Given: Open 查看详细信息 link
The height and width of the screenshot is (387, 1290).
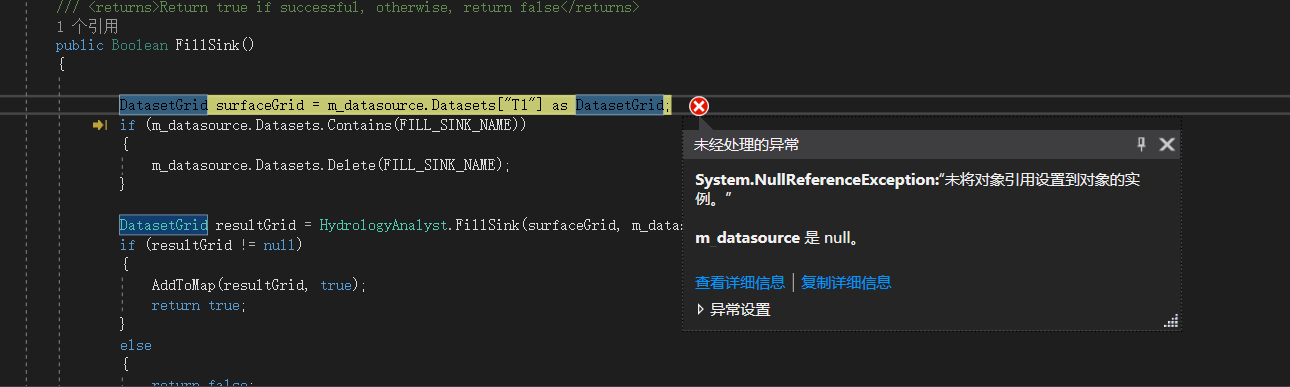Looking at the screenshot, I should [740, 283].
